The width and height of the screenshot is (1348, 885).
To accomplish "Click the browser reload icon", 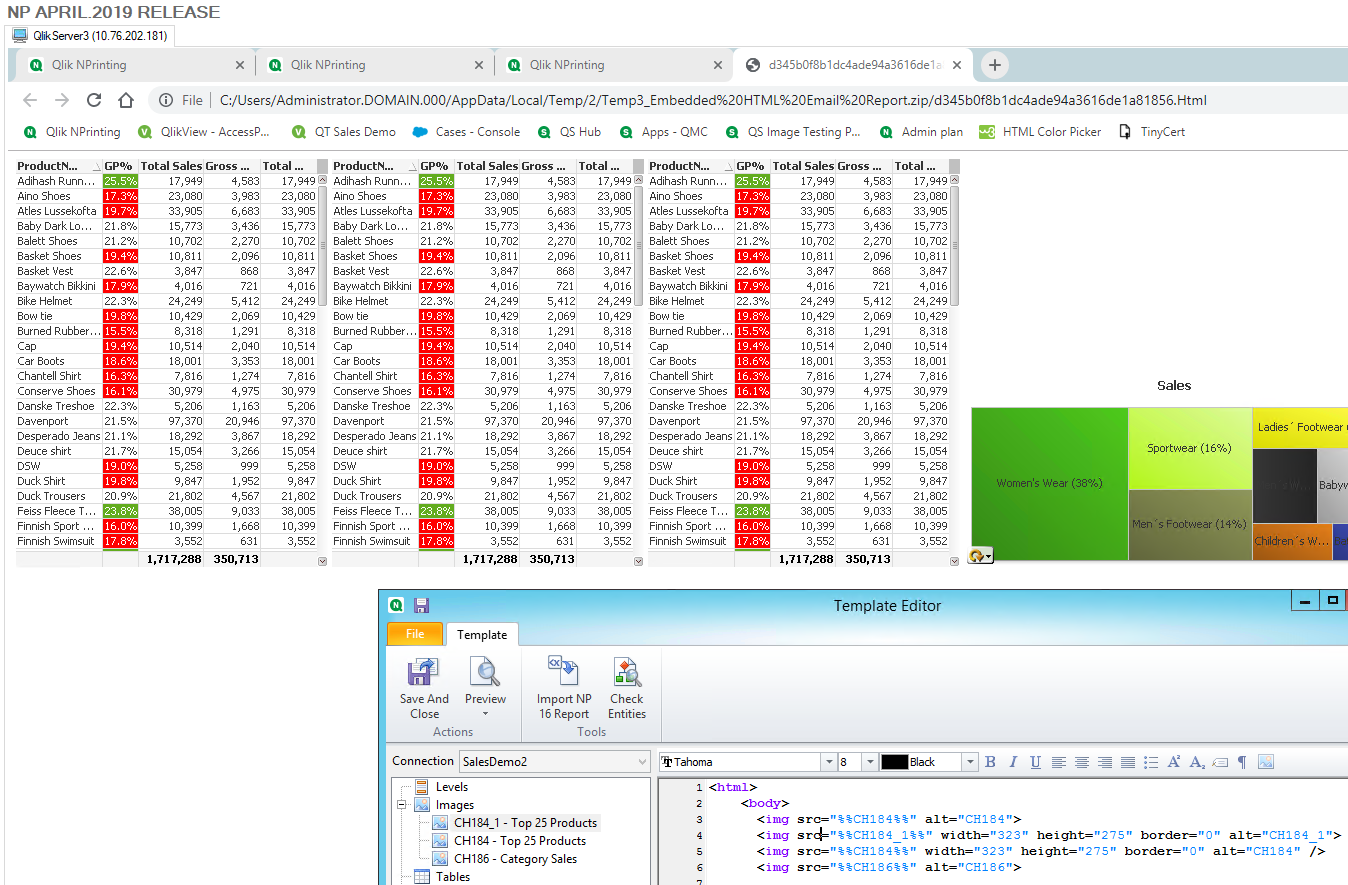I will click(x=94, y=100).
